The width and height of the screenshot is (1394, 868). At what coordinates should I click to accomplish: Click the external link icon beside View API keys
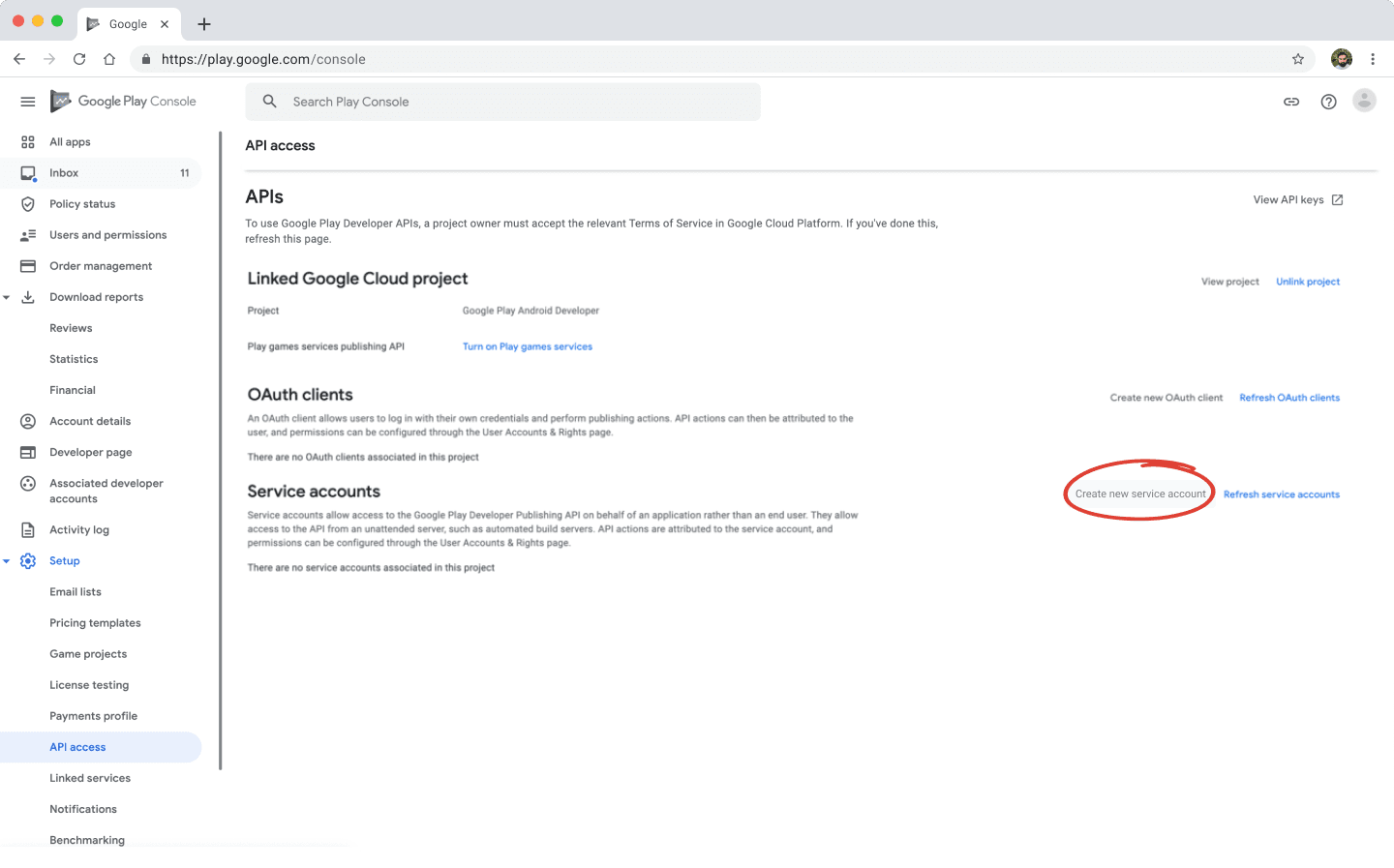click(x=1337, y=200)
